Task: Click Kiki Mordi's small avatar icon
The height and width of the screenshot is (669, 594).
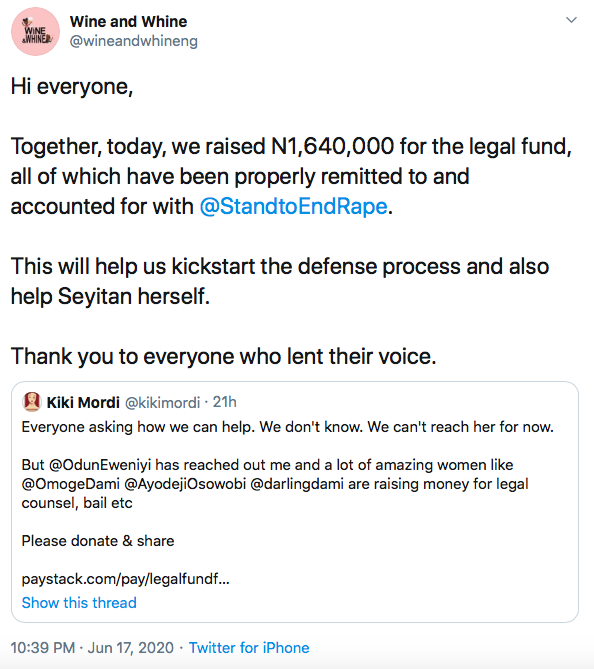Action: (x=32, y=402)
